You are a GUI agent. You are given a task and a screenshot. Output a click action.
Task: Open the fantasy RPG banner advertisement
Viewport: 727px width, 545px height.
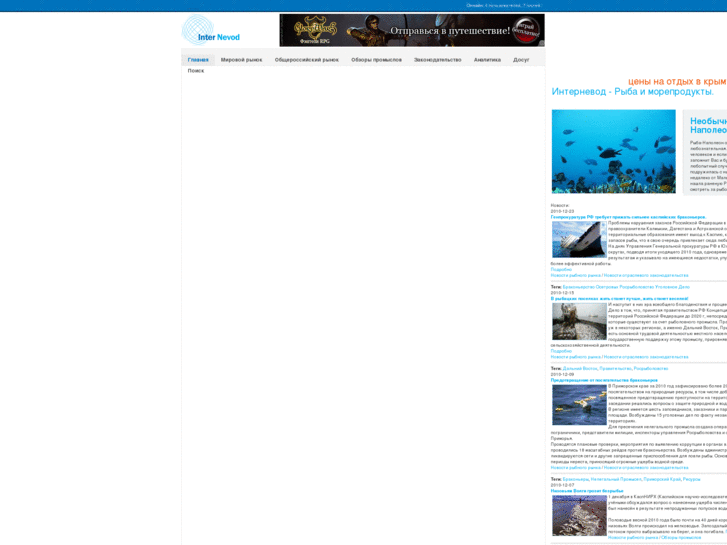click(411, 30)
